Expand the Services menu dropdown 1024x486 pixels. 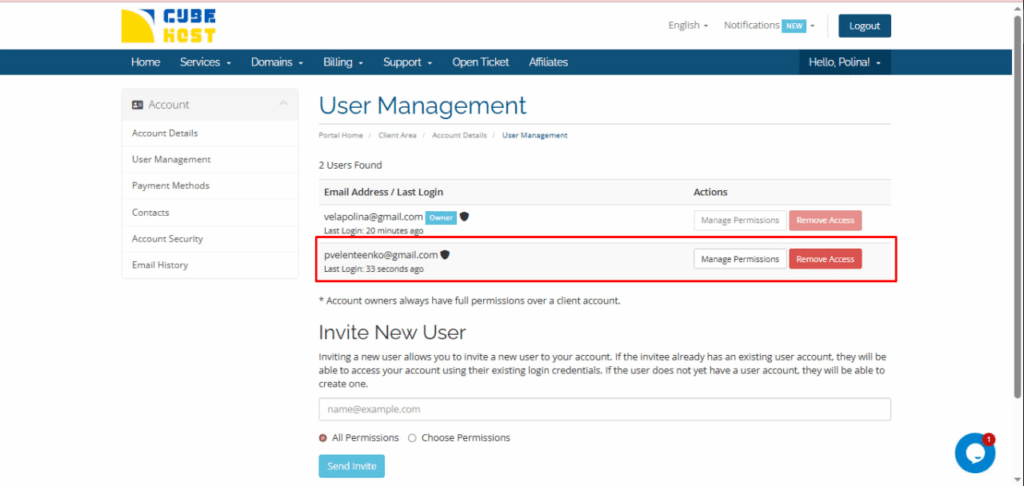coord(205,62)
